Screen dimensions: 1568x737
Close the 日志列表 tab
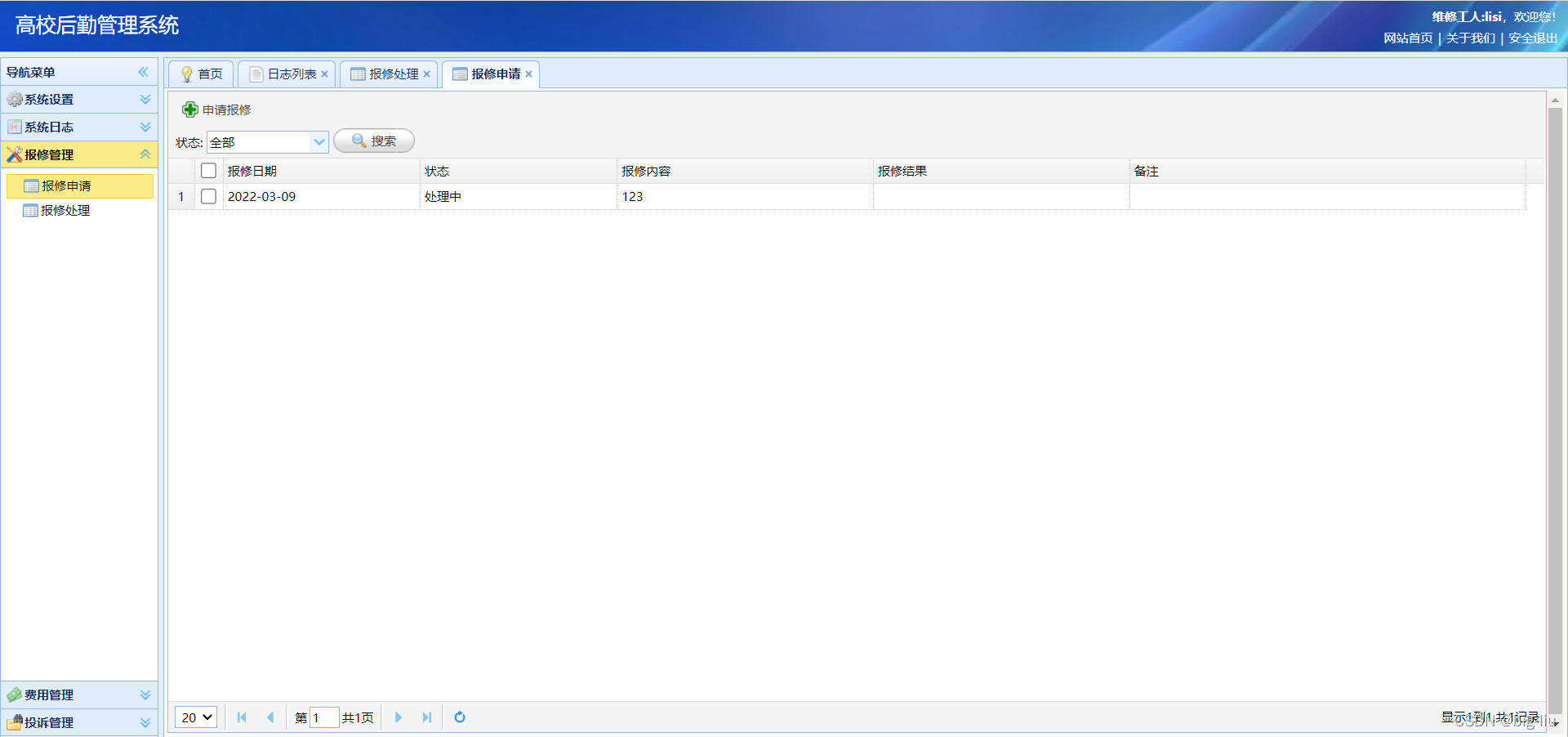coord(324,74)
